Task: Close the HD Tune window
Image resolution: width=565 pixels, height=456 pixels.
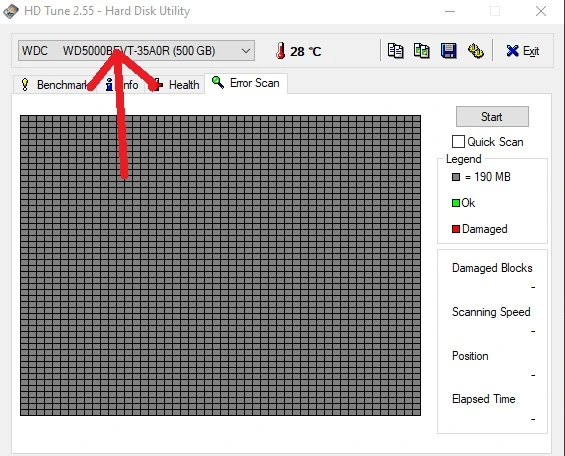Action: point(541,11)
